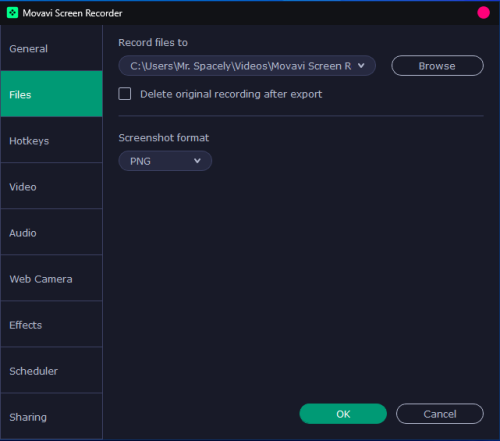Open the Screenshot format PNG dropdown
The image size is (500, 441).
(x=165, y=161)
